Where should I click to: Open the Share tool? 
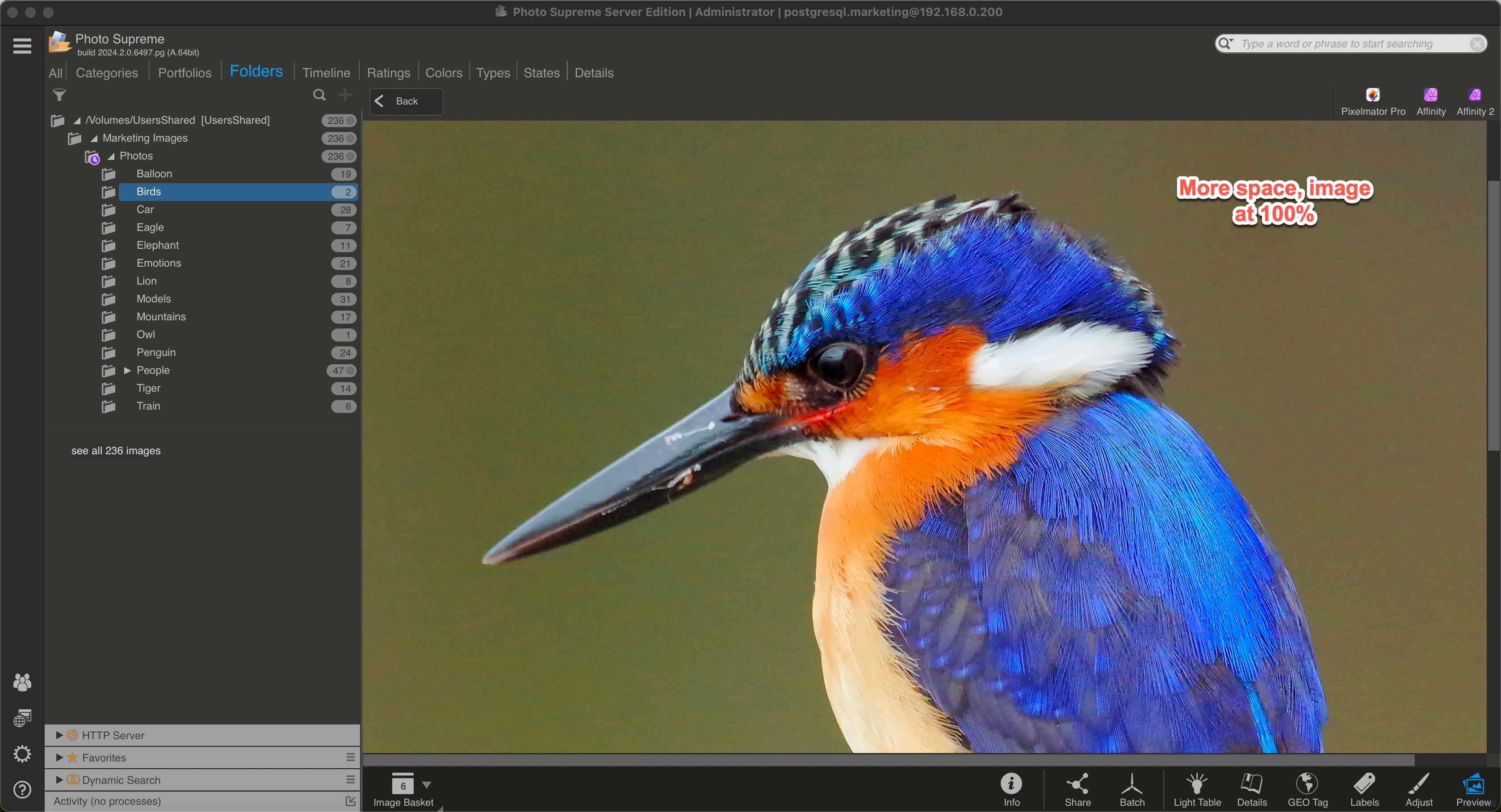(x=1078, y=790)
